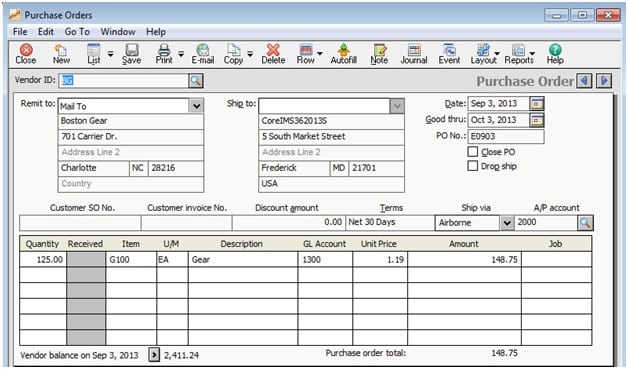
Task: Click the Frederick city field
Action: coord(294,168)
